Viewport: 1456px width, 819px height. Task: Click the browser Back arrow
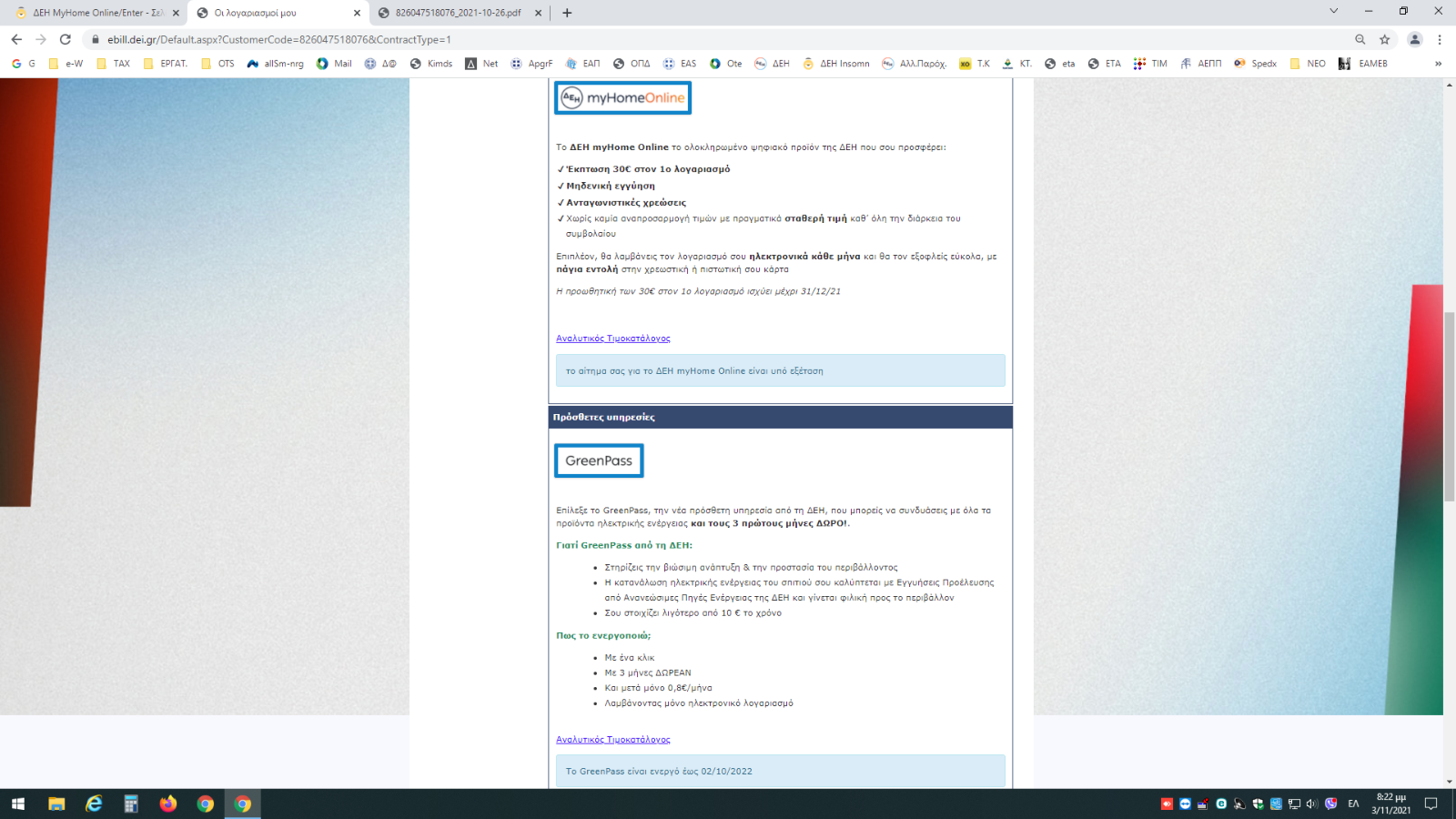16,39
